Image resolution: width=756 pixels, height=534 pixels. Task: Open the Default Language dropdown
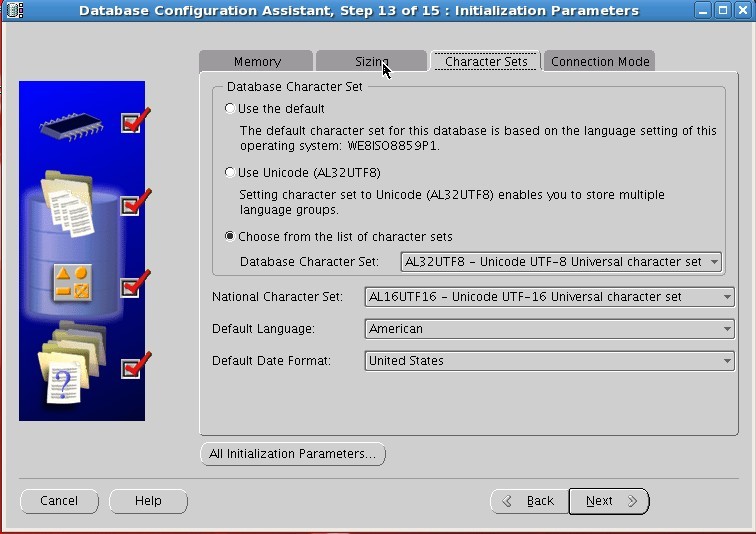(x=550, y=329)
